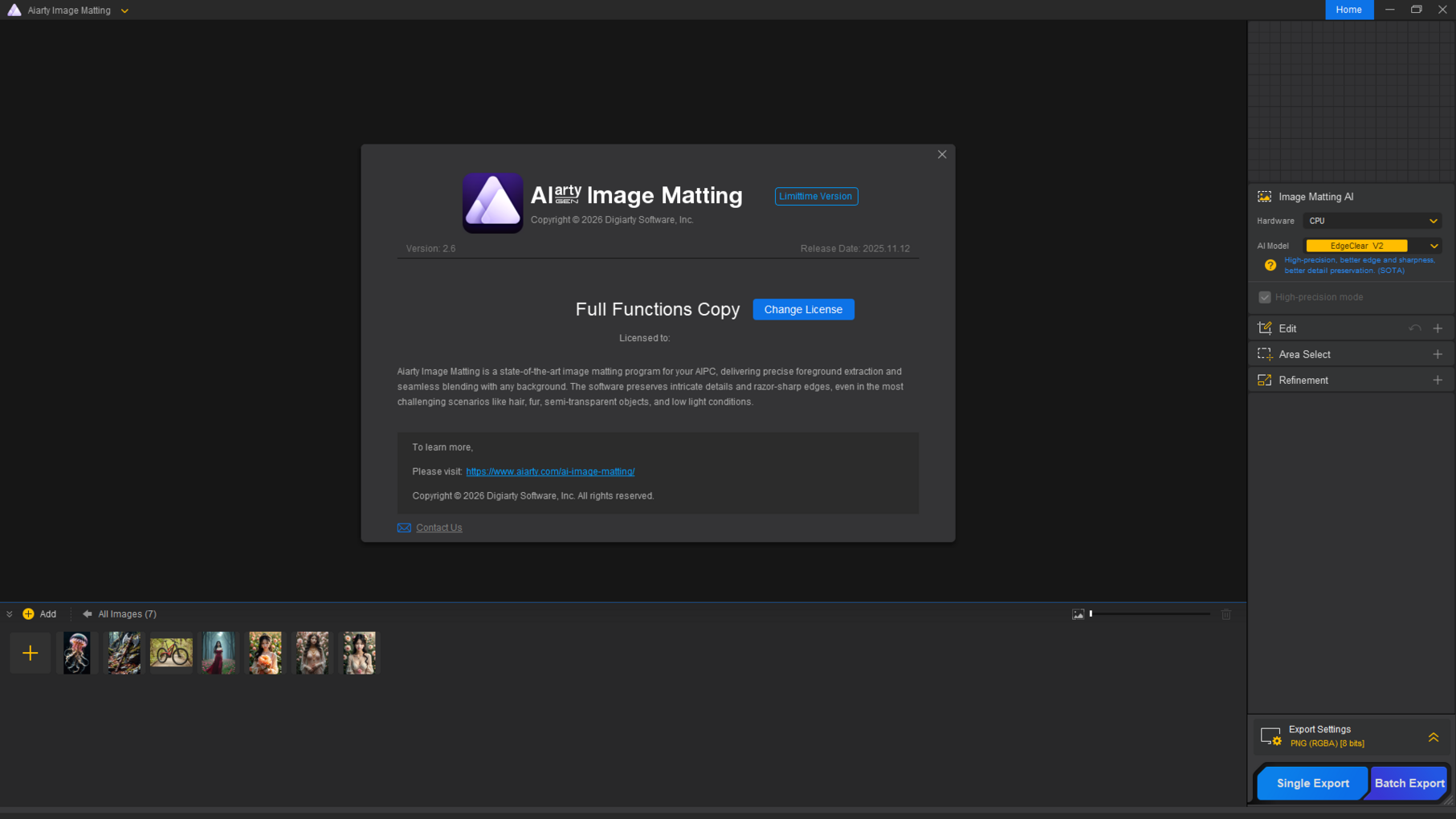Open the AI Model EdgeClear V2 dropdown
Screen dimensions: 1456x819
1372,246
